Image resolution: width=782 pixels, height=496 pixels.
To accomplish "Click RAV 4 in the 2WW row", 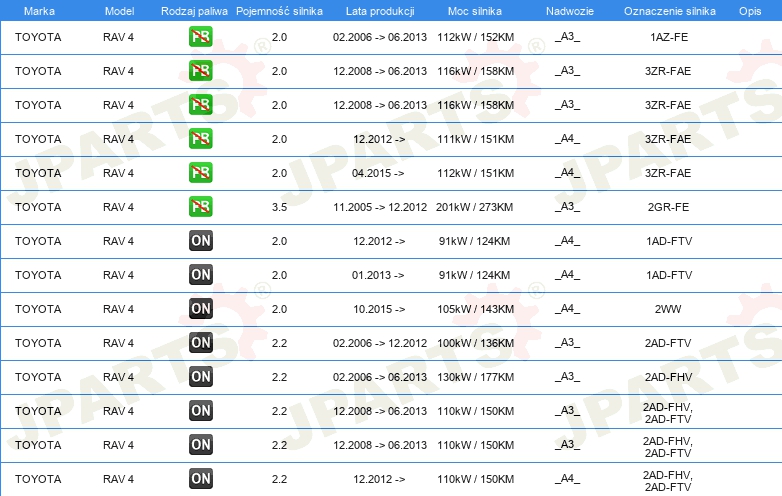I will click(x=118, y=309).
